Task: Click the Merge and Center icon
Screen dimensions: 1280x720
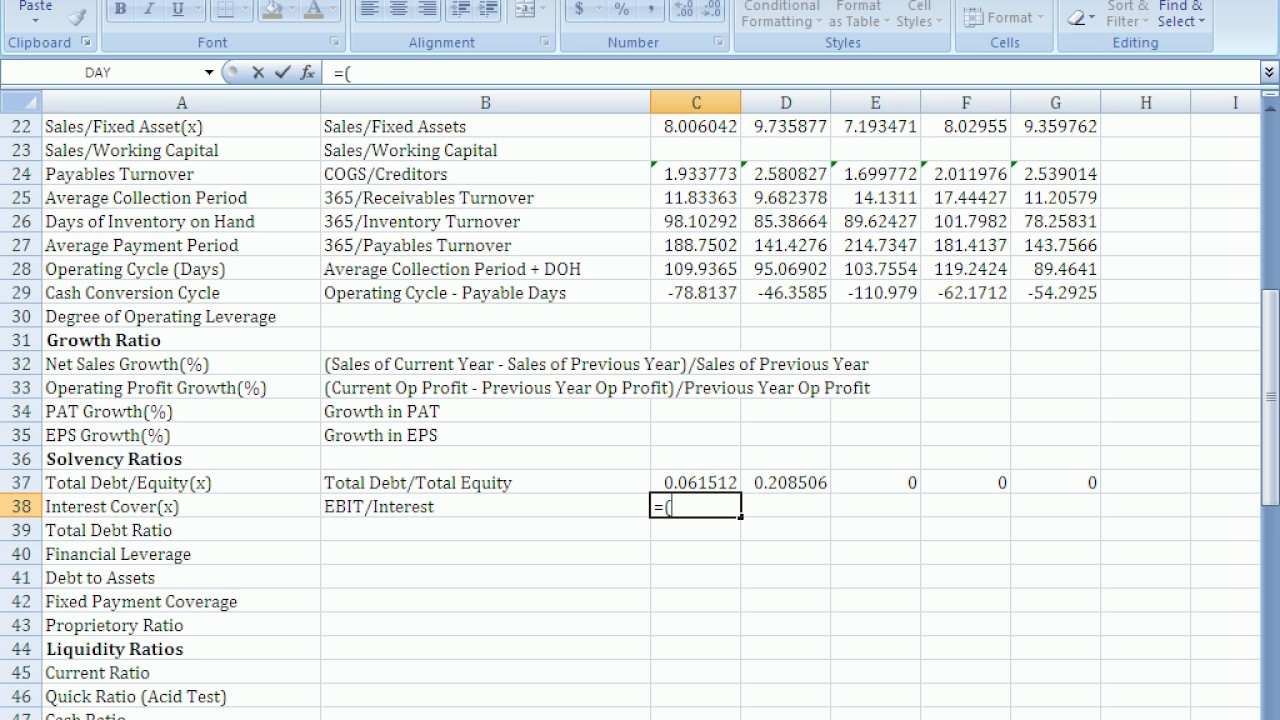Action: coord(525,10)
